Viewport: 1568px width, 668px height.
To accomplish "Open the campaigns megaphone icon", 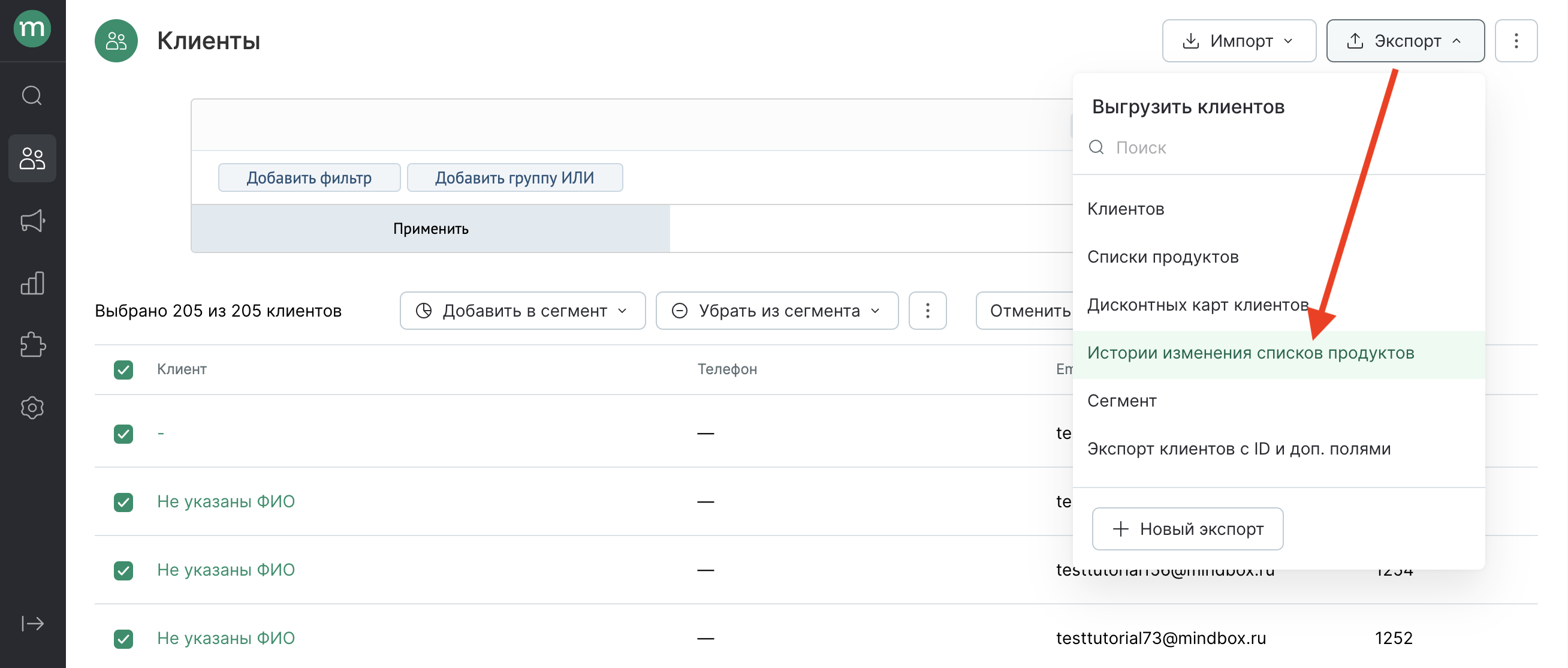I will pyautogui.click(x=32, y=221).
